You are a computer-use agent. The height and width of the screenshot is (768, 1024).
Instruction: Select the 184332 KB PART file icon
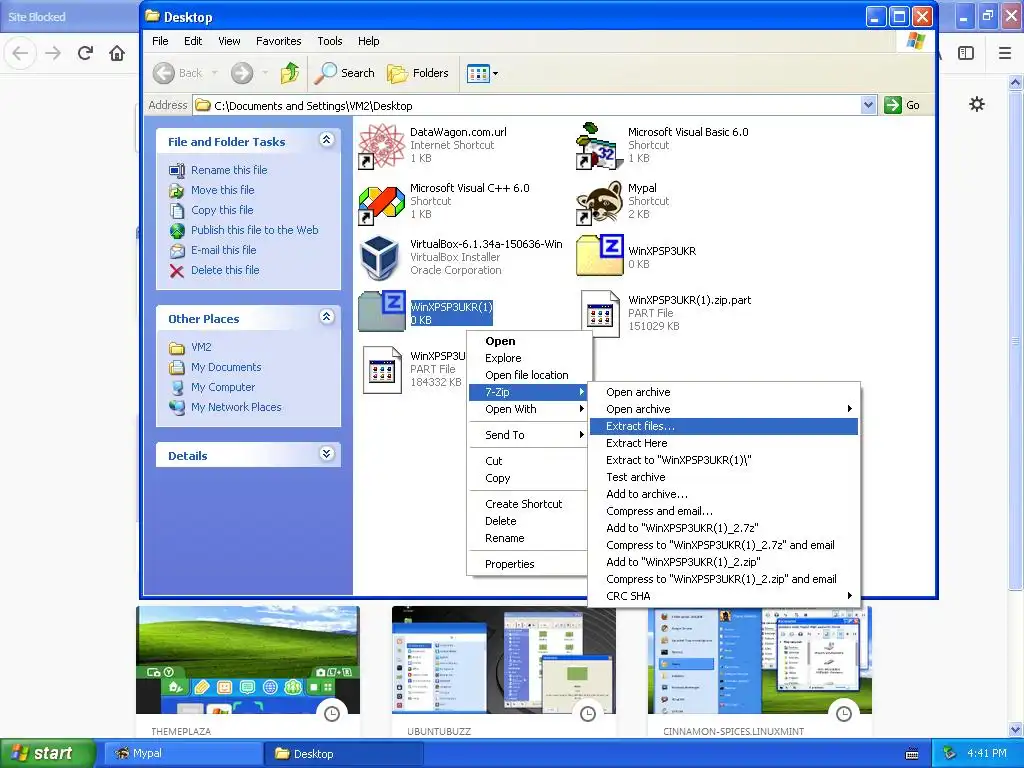(x=382, y=370)
